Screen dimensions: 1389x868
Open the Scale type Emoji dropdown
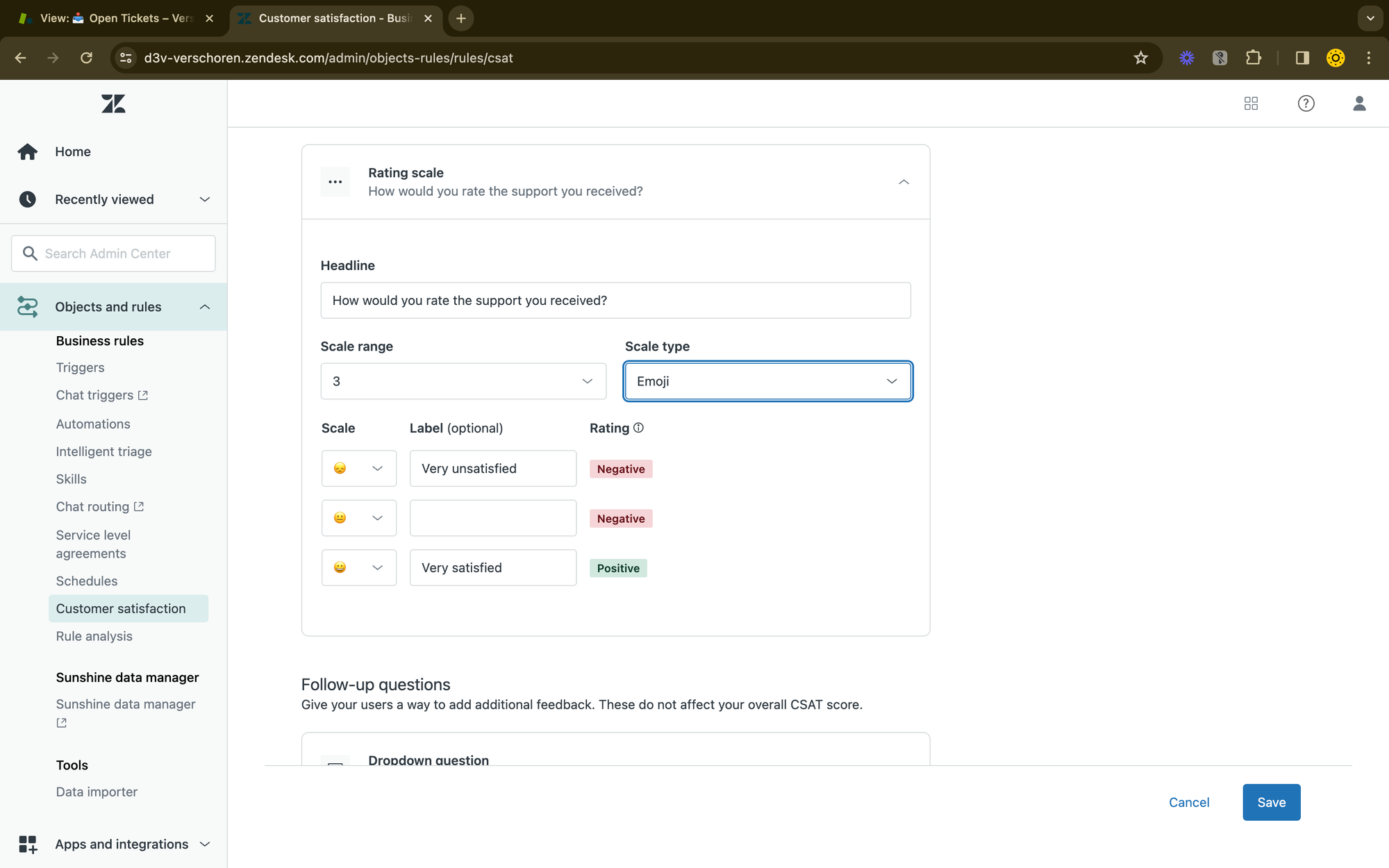point(767,381)
